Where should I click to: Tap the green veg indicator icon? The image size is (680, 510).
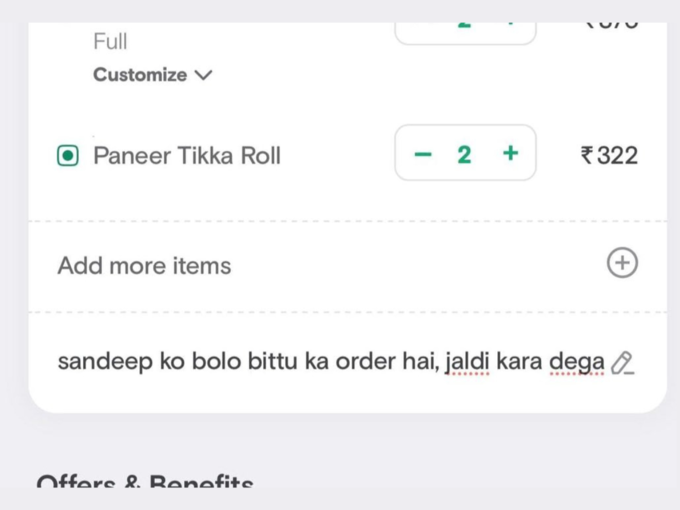coord(68,155)
